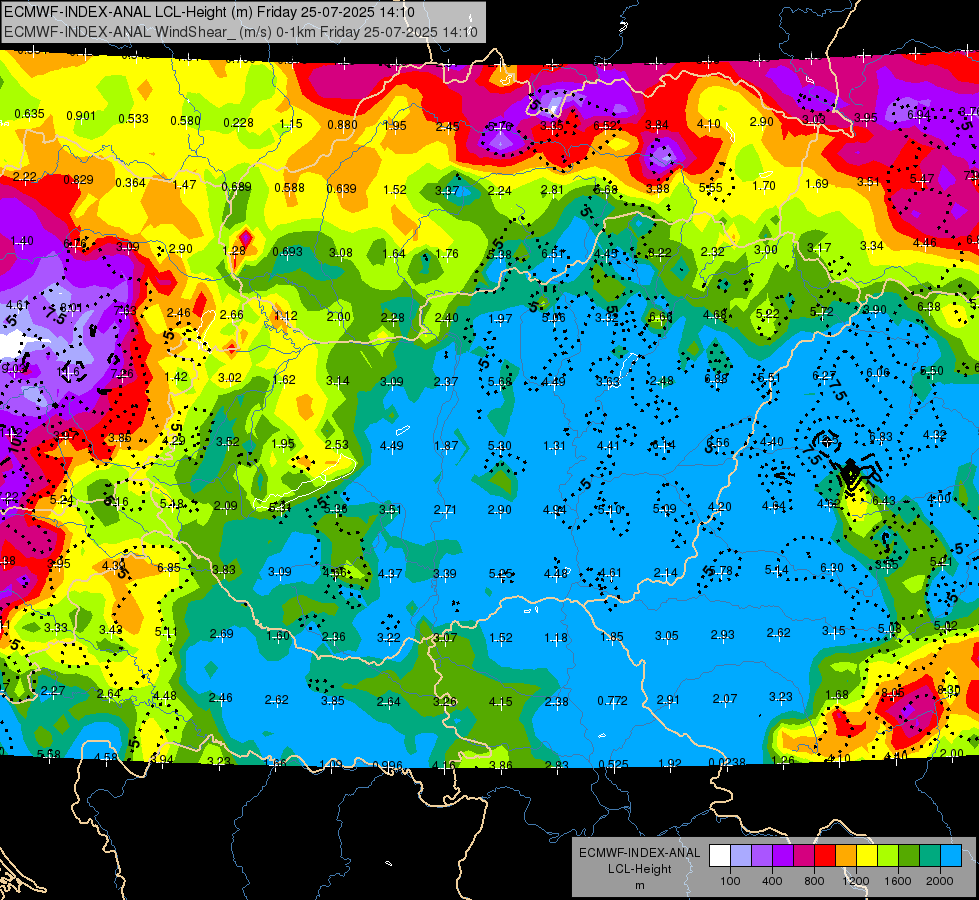Image resolution: width=979 pixels, height=900 pixels.
Task: Click the dark green legend swatch
Action: pyautogui.click(x=909, y=856)
